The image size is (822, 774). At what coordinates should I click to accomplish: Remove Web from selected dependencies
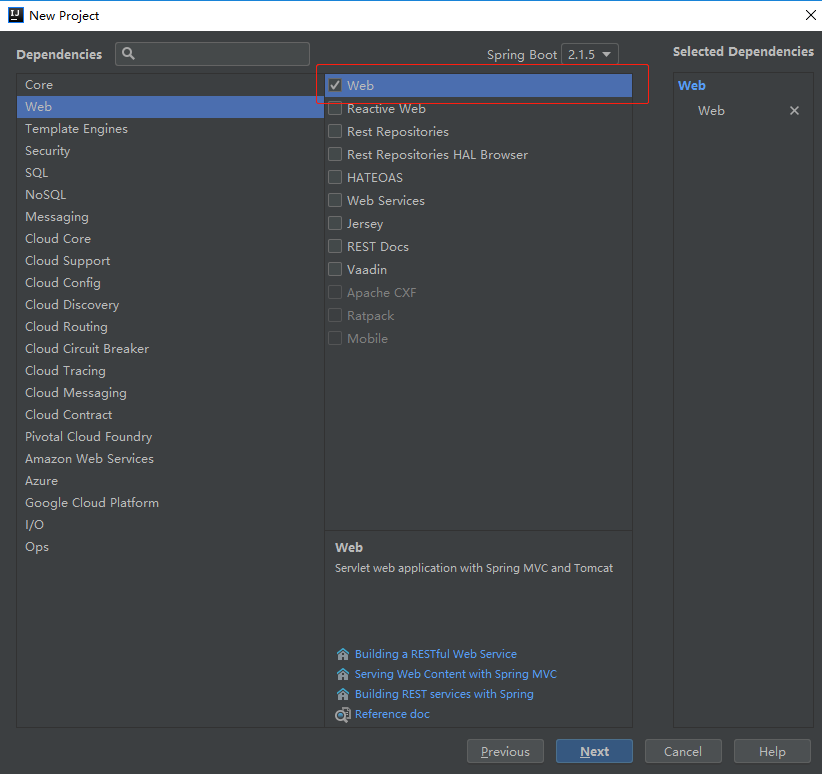pos(794,111)
